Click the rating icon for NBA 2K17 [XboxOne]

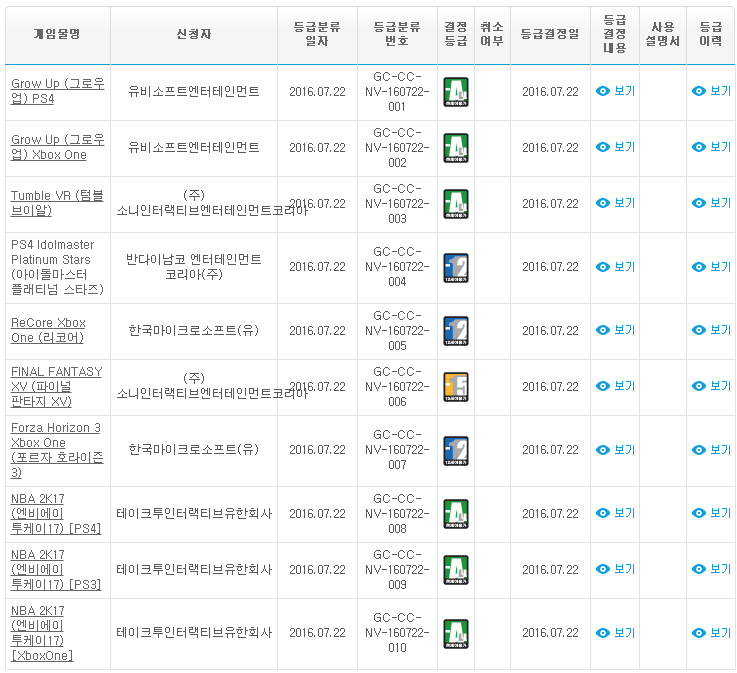[455, 633]
